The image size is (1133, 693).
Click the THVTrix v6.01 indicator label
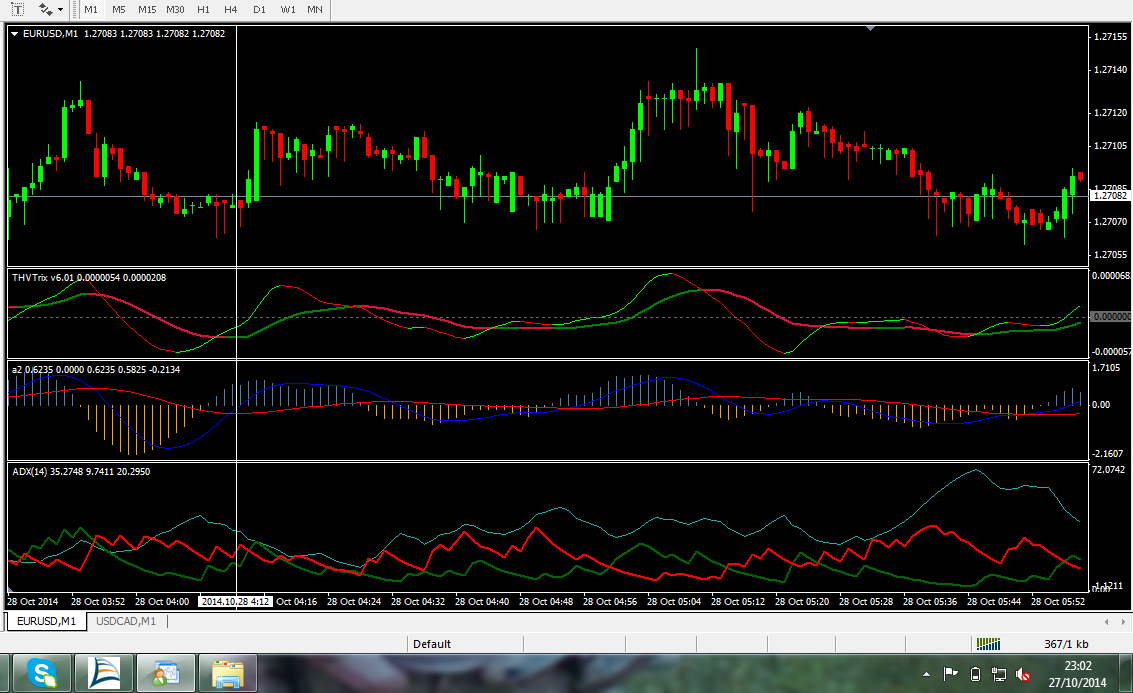coord(89,277)
